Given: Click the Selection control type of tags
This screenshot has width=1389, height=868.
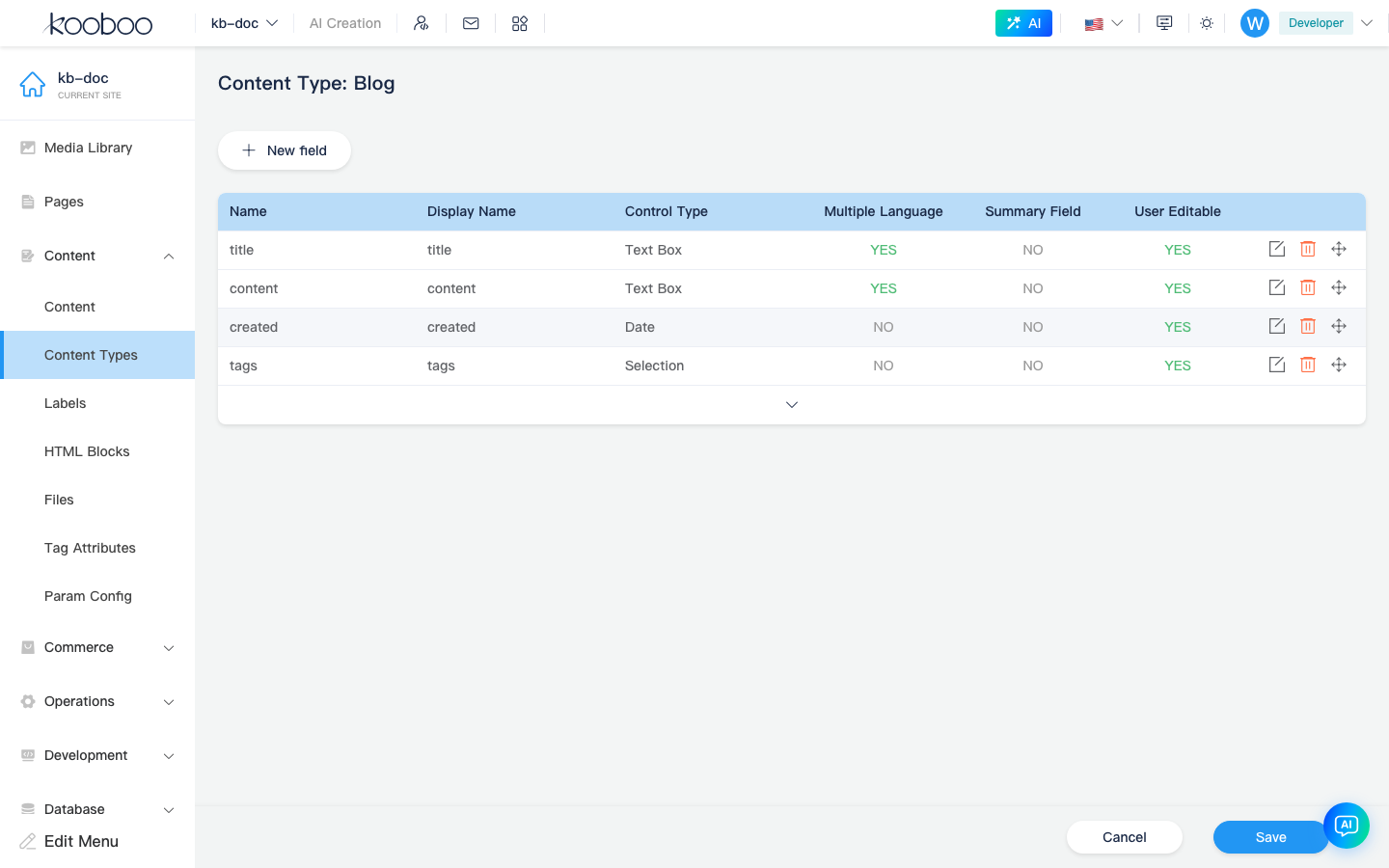Looking at the screenshot, I should (x=654, y=366).
